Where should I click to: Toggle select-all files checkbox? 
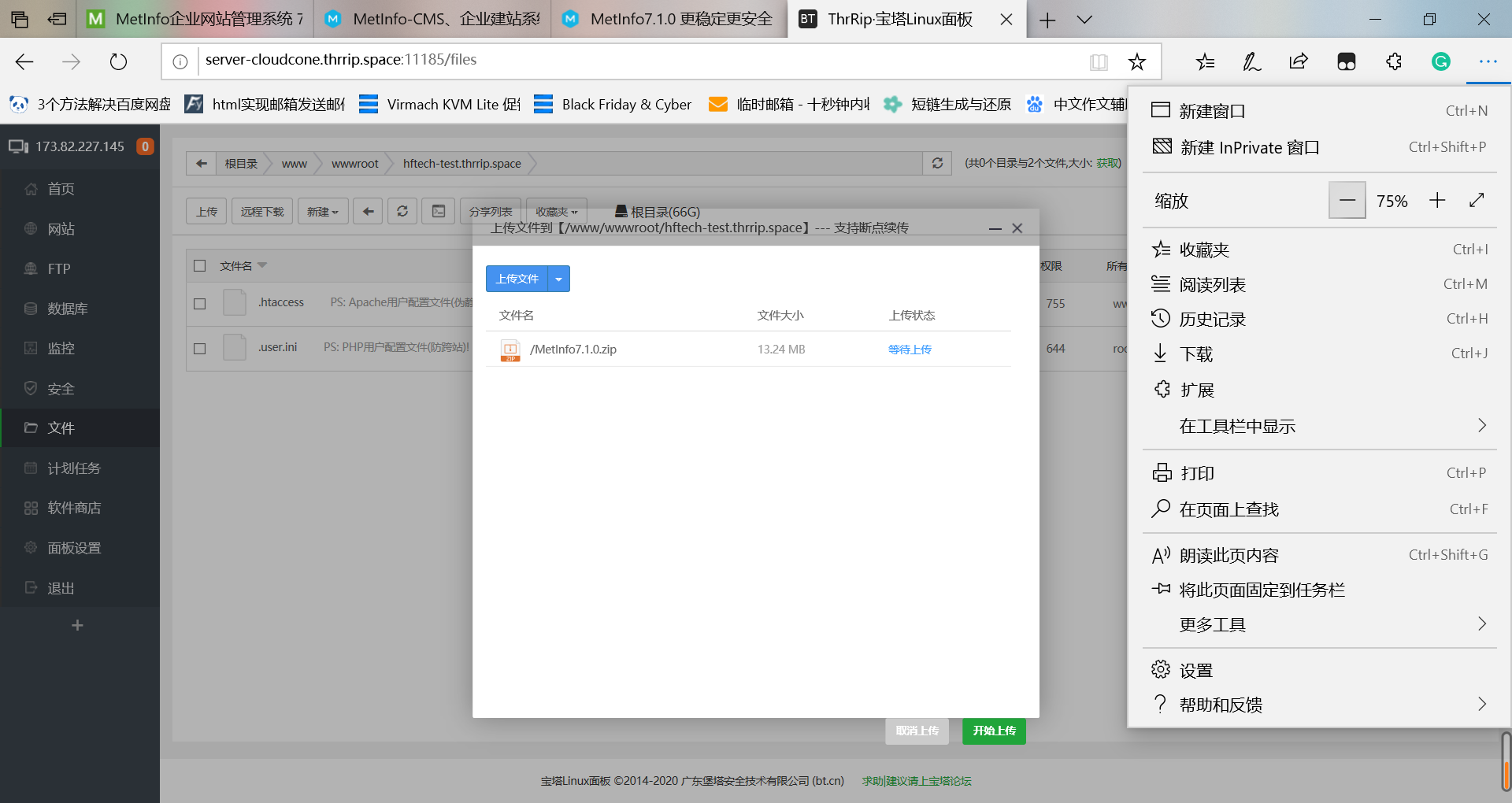[200, 266]
